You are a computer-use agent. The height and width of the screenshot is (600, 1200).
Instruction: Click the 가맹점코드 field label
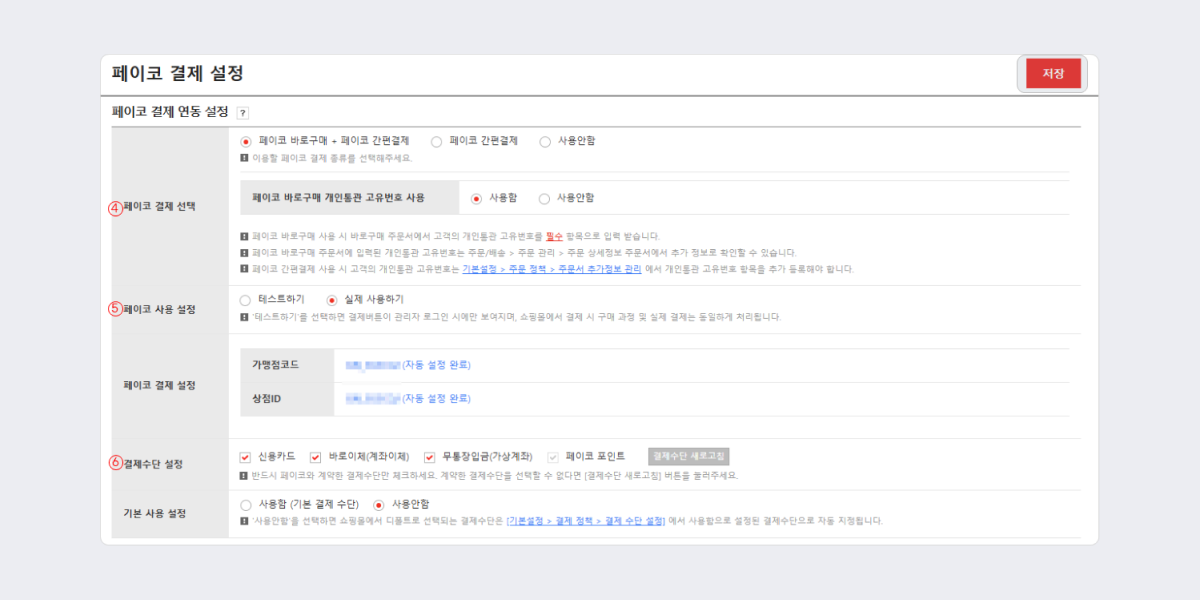276,365
